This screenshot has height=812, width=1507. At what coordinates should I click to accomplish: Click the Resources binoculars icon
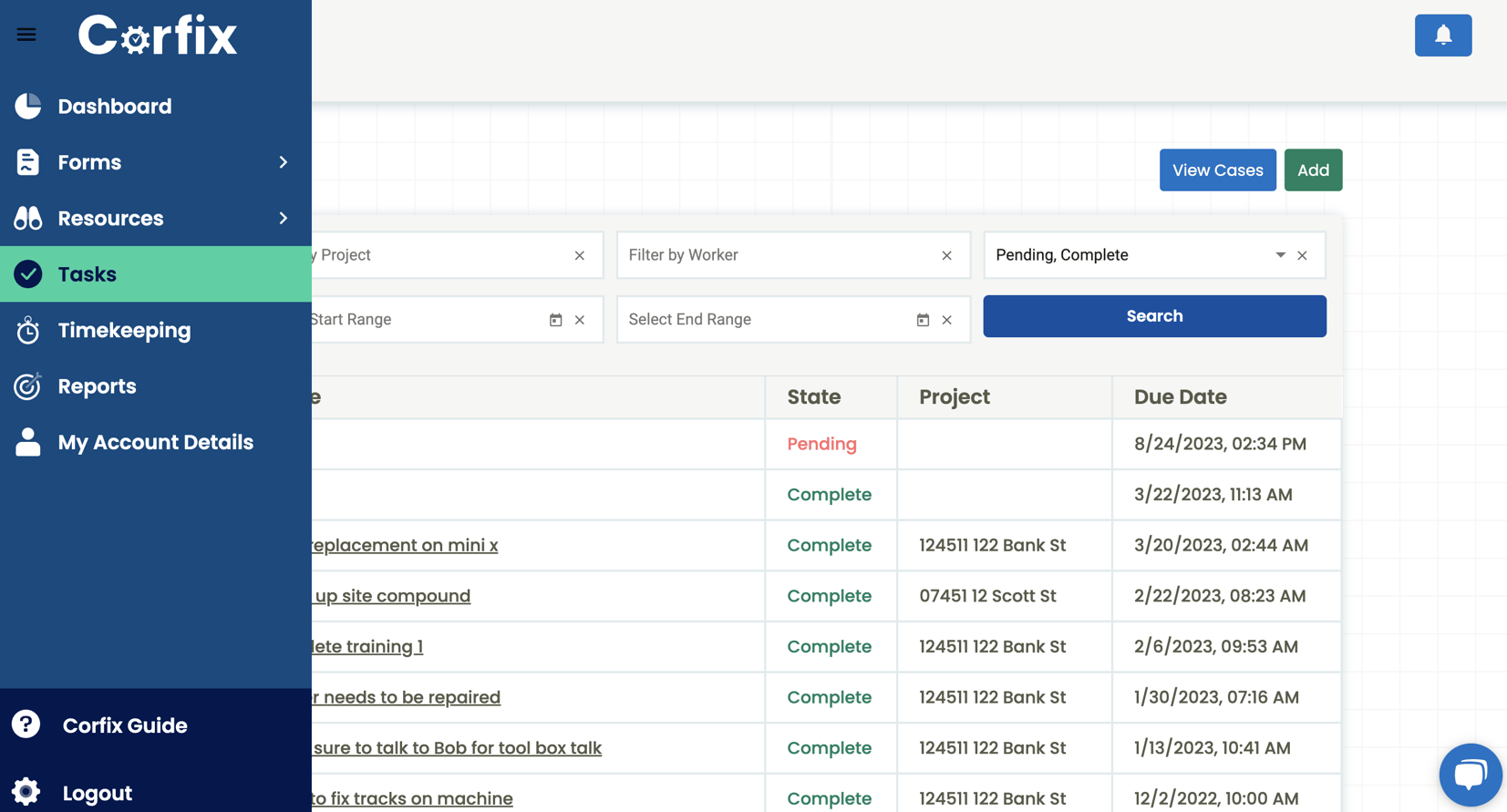(28, 218)
